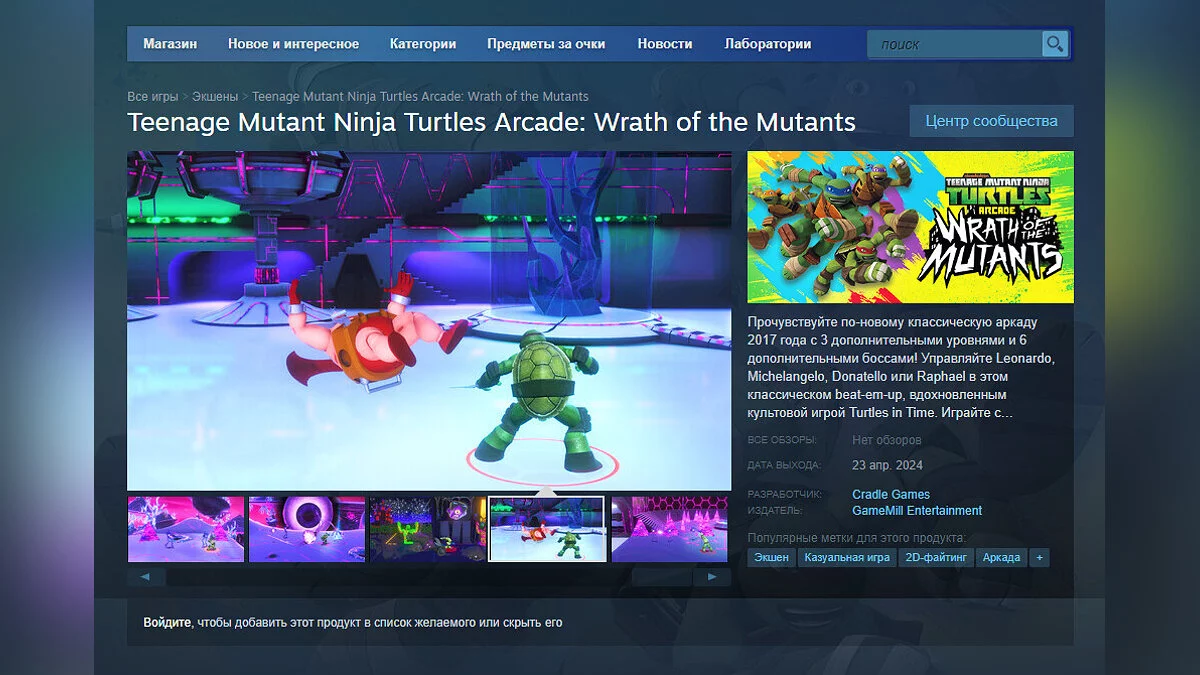Screen dimensions: 1200x675
Task: Expand more tags with plus button
Action: click(1039, 557)
